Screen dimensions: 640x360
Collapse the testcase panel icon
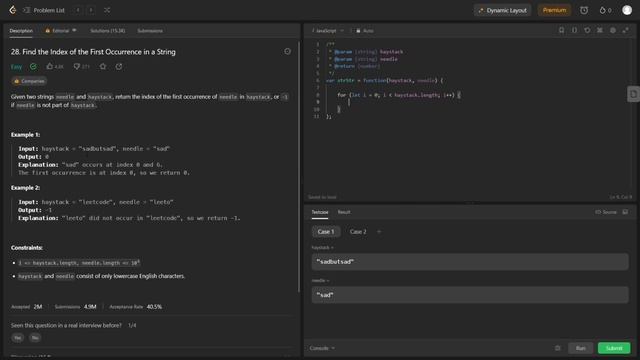(x=625, y=212)
